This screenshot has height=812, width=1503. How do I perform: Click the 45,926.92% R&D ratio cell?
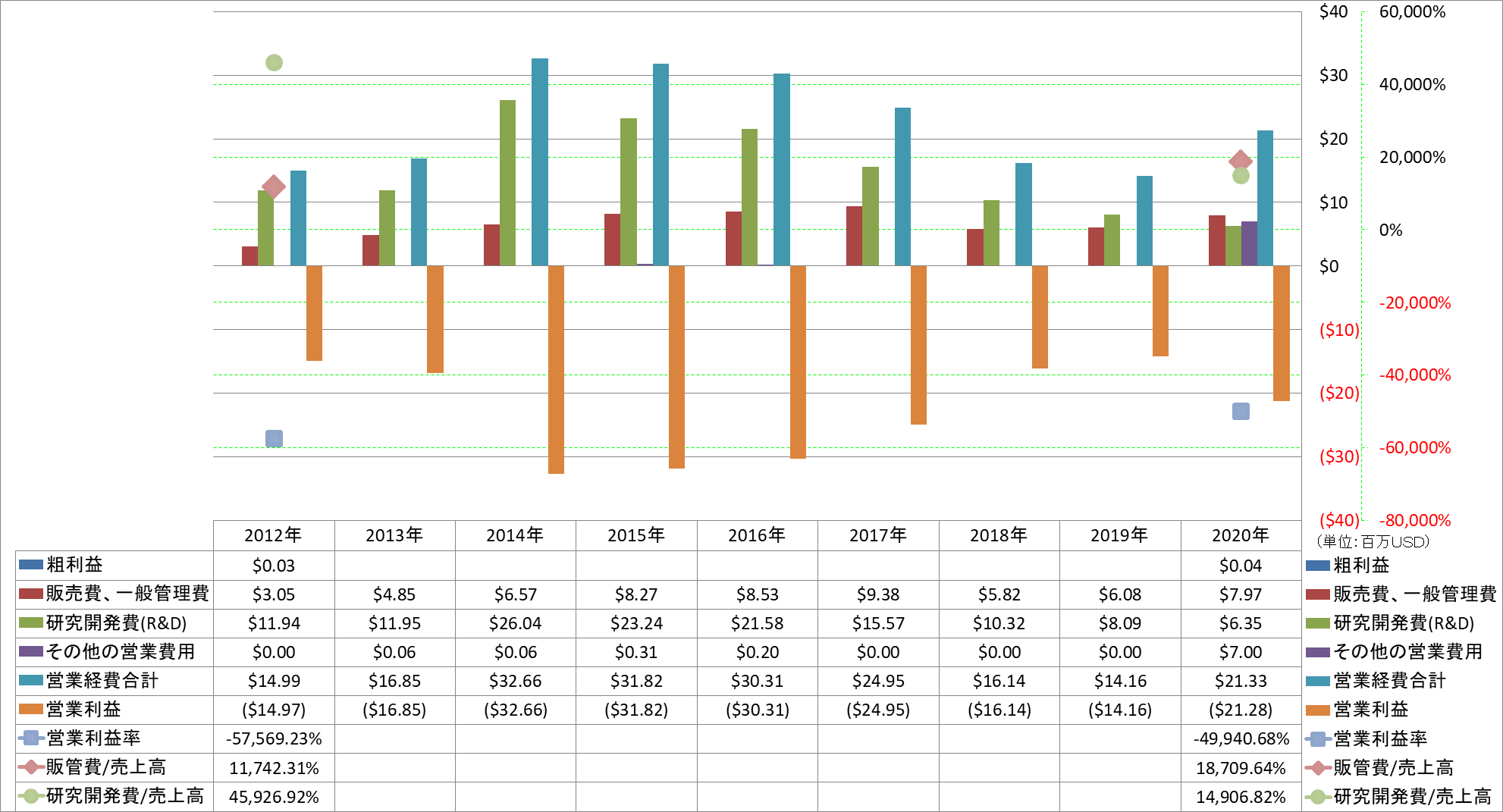click(x=274, y=797)
